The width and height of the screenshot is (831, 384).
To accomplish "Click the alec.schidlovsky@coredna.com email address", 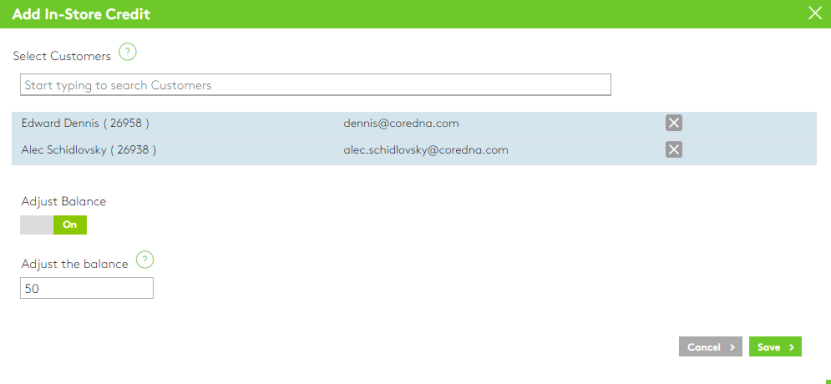I will pos(426,150).
